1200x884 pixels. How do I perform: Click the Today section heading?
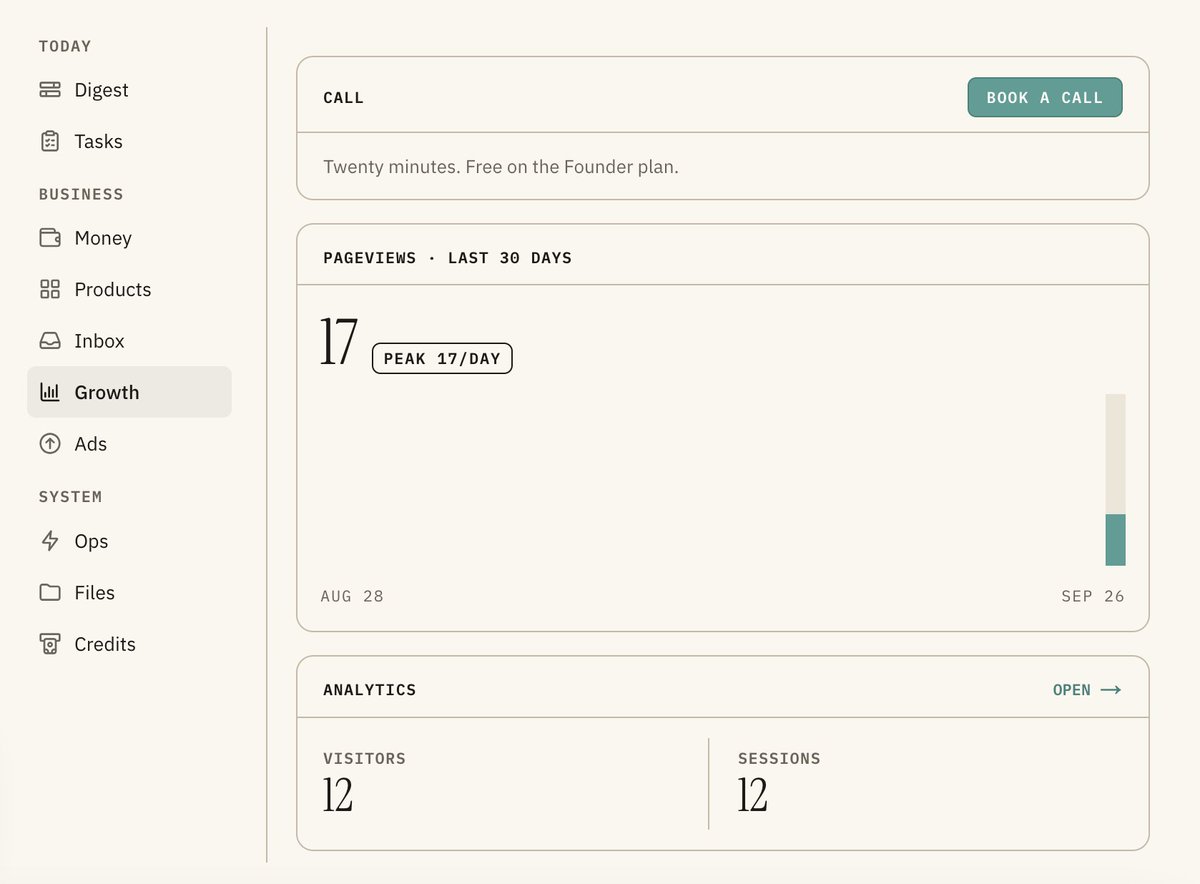(x=65, y=46)
